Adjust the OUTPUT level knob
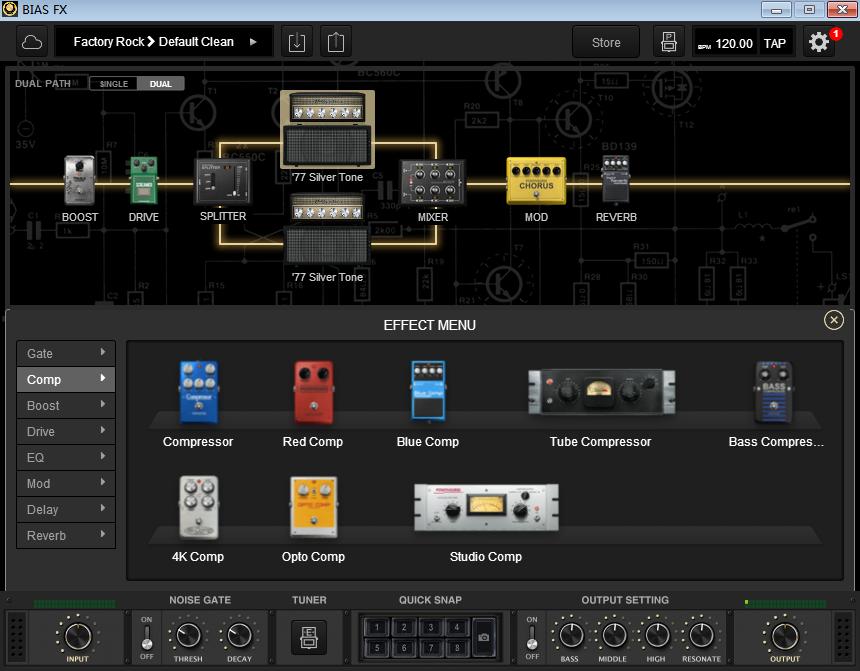This screenshot has height=671, width=860. click(784, 637)
